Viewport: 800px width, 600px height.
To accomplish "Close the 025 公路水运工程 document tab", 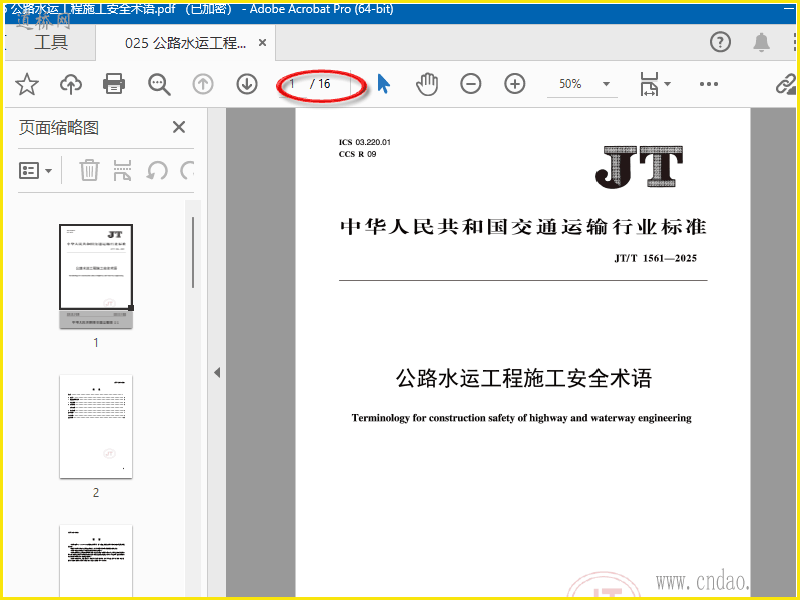I will (x=262, y=43).
